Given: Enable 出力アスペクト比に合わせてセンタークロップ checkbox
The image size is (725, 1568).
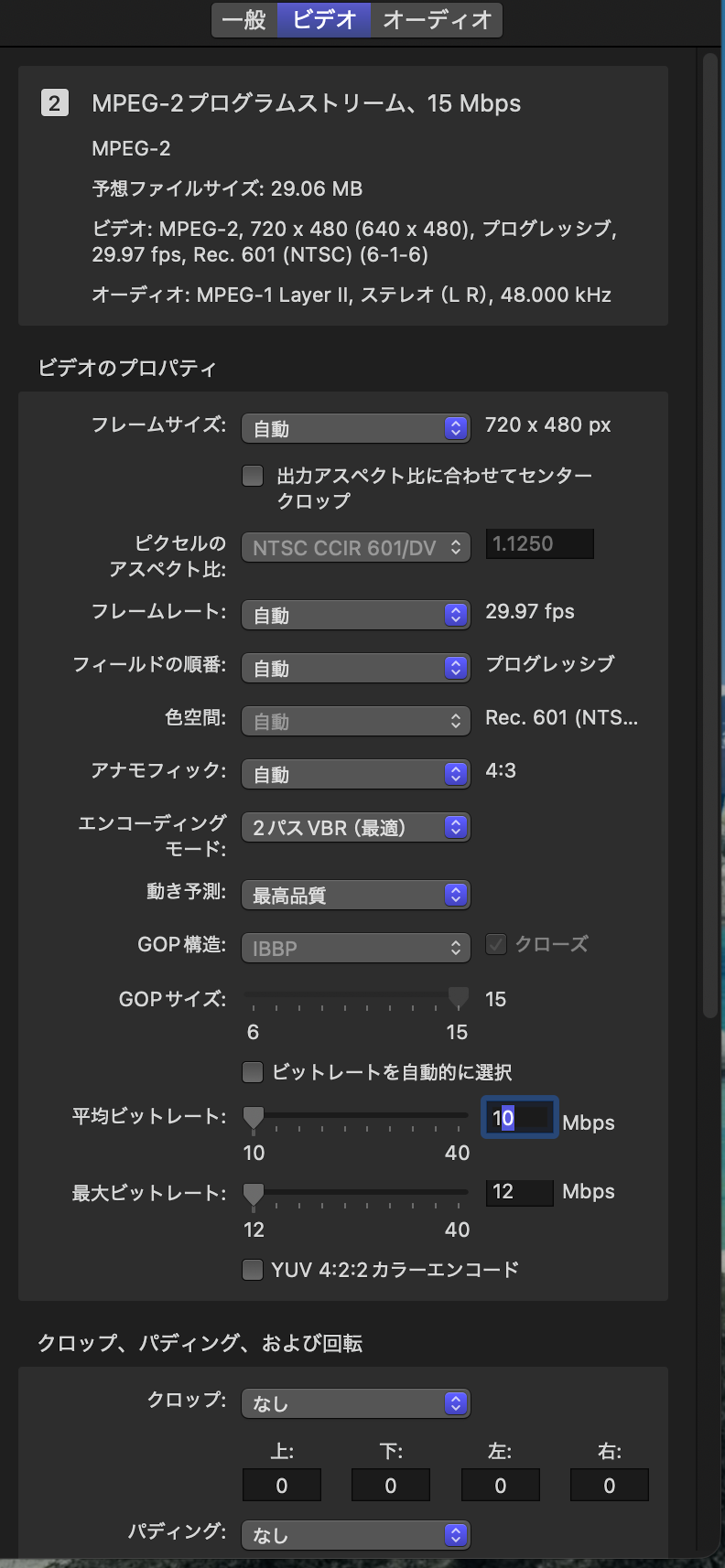Looking at the screenshot, I should coord(253,476).
